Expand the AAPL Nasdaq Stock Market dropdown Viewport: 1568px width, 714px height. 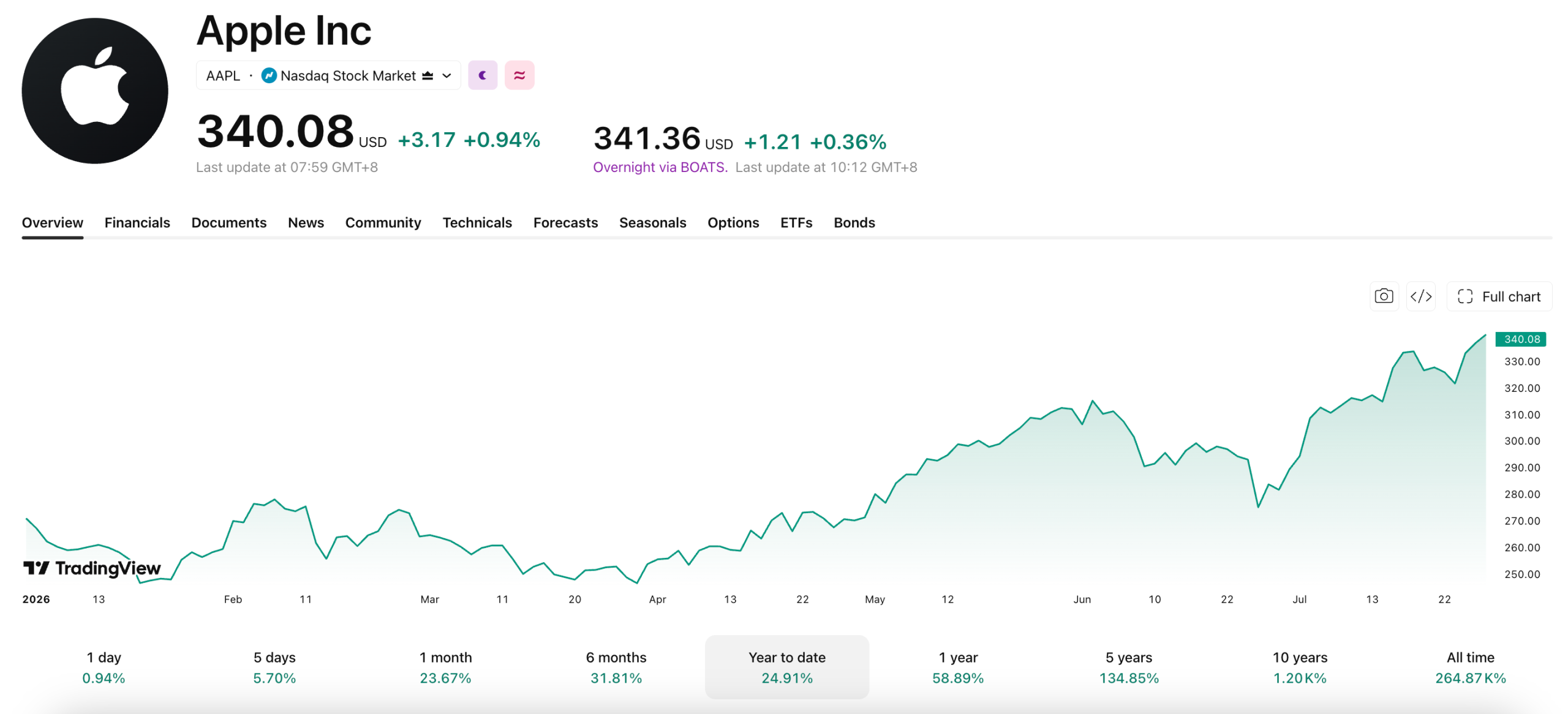328,75
